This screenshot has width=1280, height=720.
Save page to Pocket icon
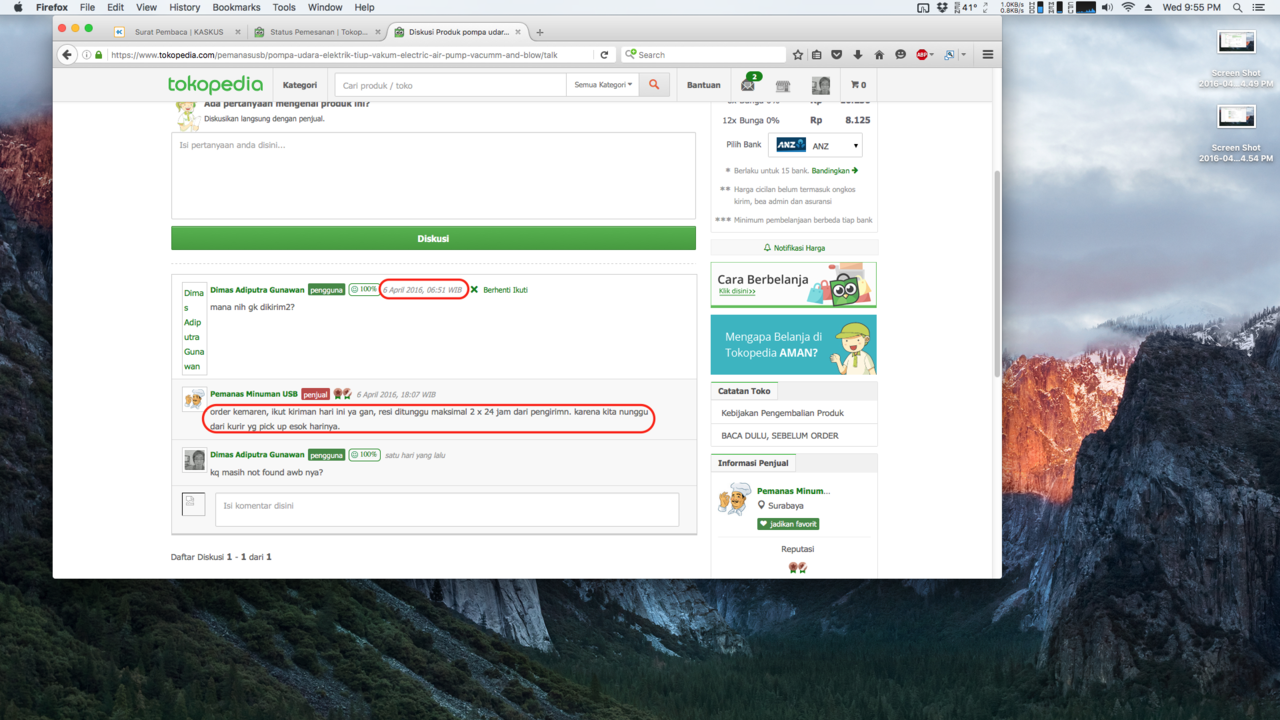pos(837,55)
